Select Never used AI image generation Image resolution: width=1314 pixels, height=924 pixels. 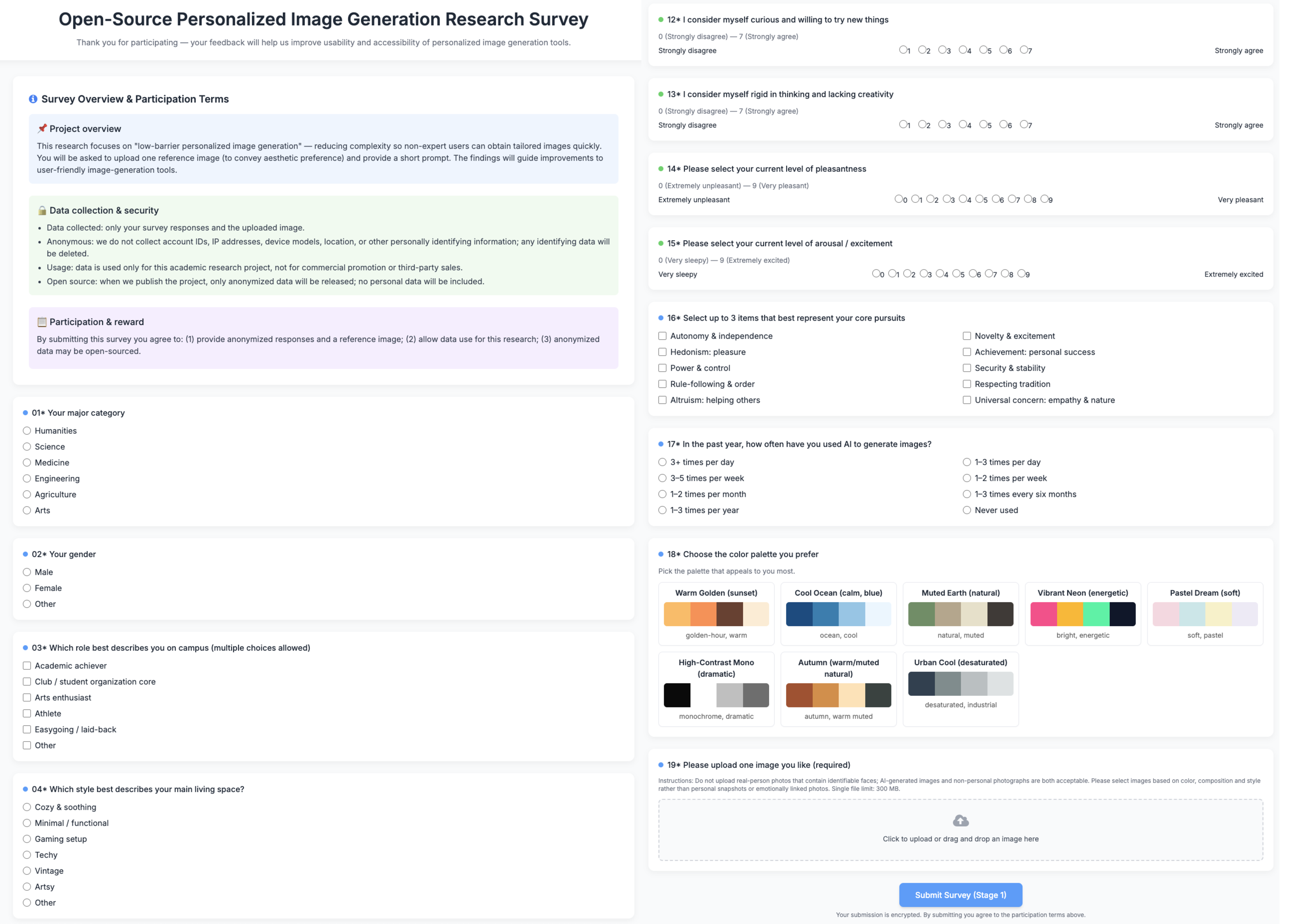click(967, 510)
